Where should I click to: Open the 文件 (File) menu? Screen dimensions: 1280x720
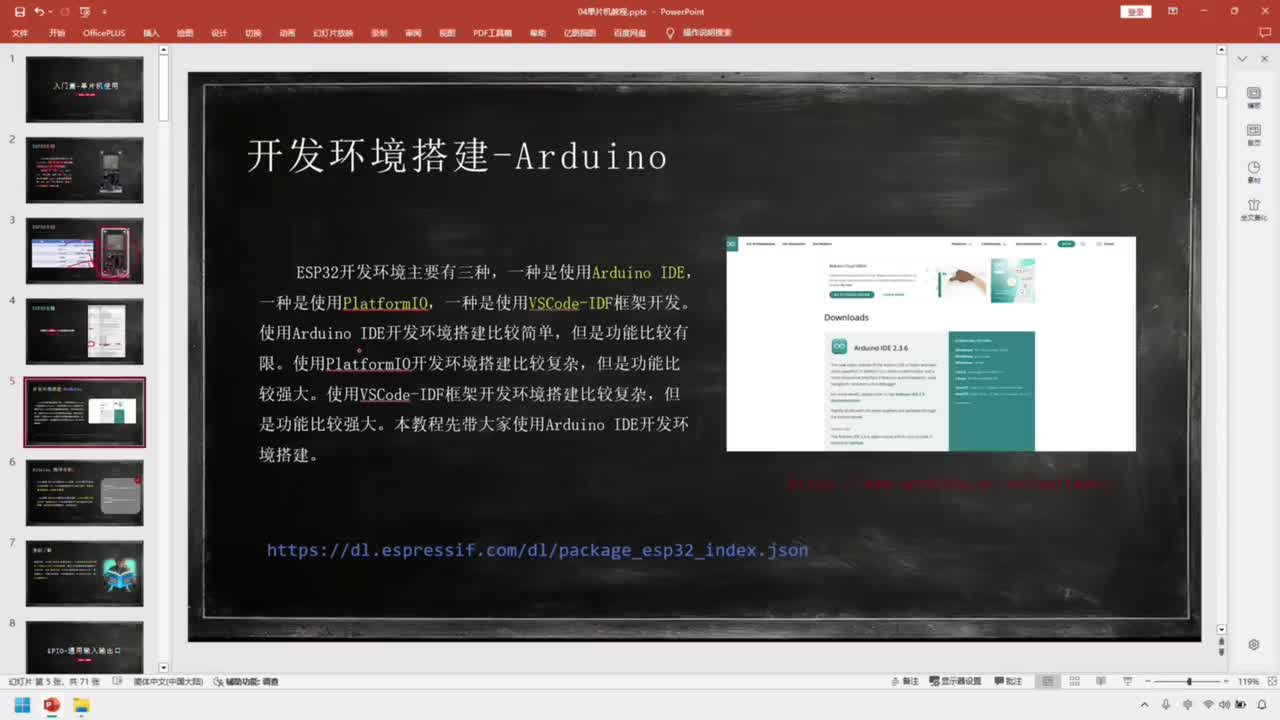coord(19,33)
